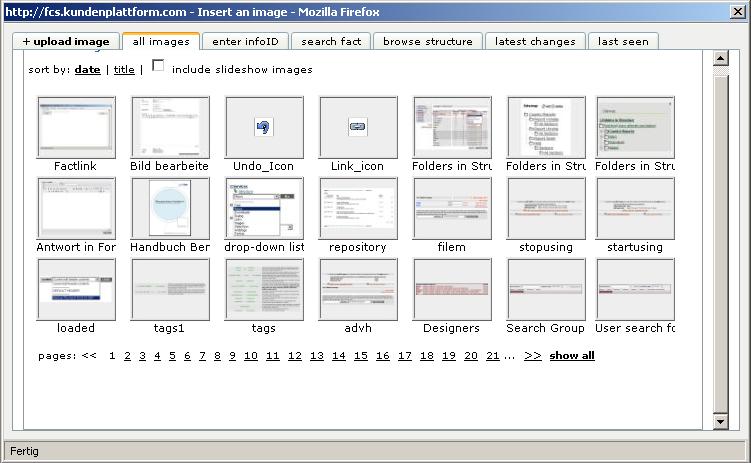Pick the Factlink thumbnail
Viewport: 751px width, 463px height.
point(76,127)
